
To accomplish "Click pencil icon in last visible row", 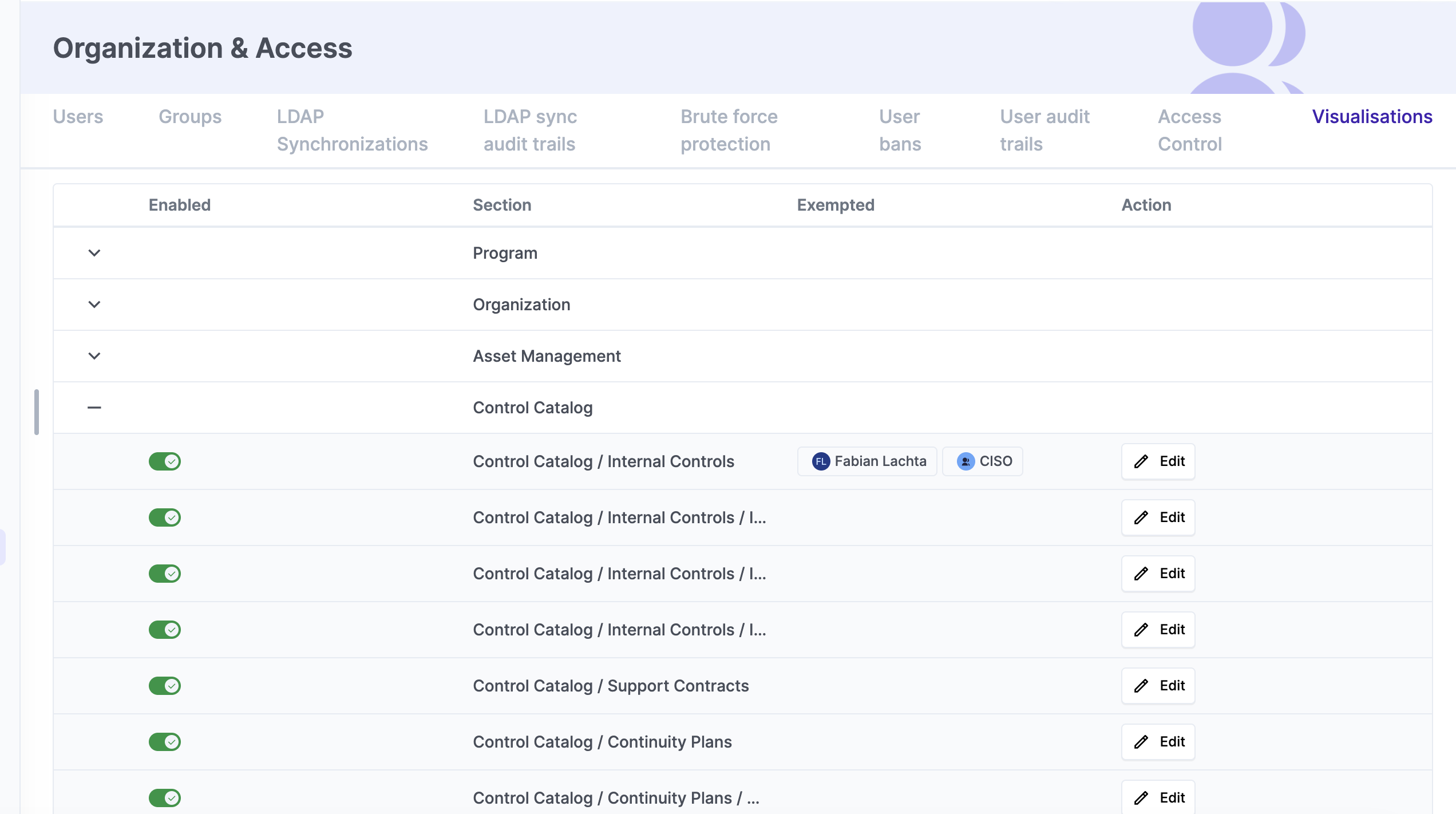I will 1141,798.
